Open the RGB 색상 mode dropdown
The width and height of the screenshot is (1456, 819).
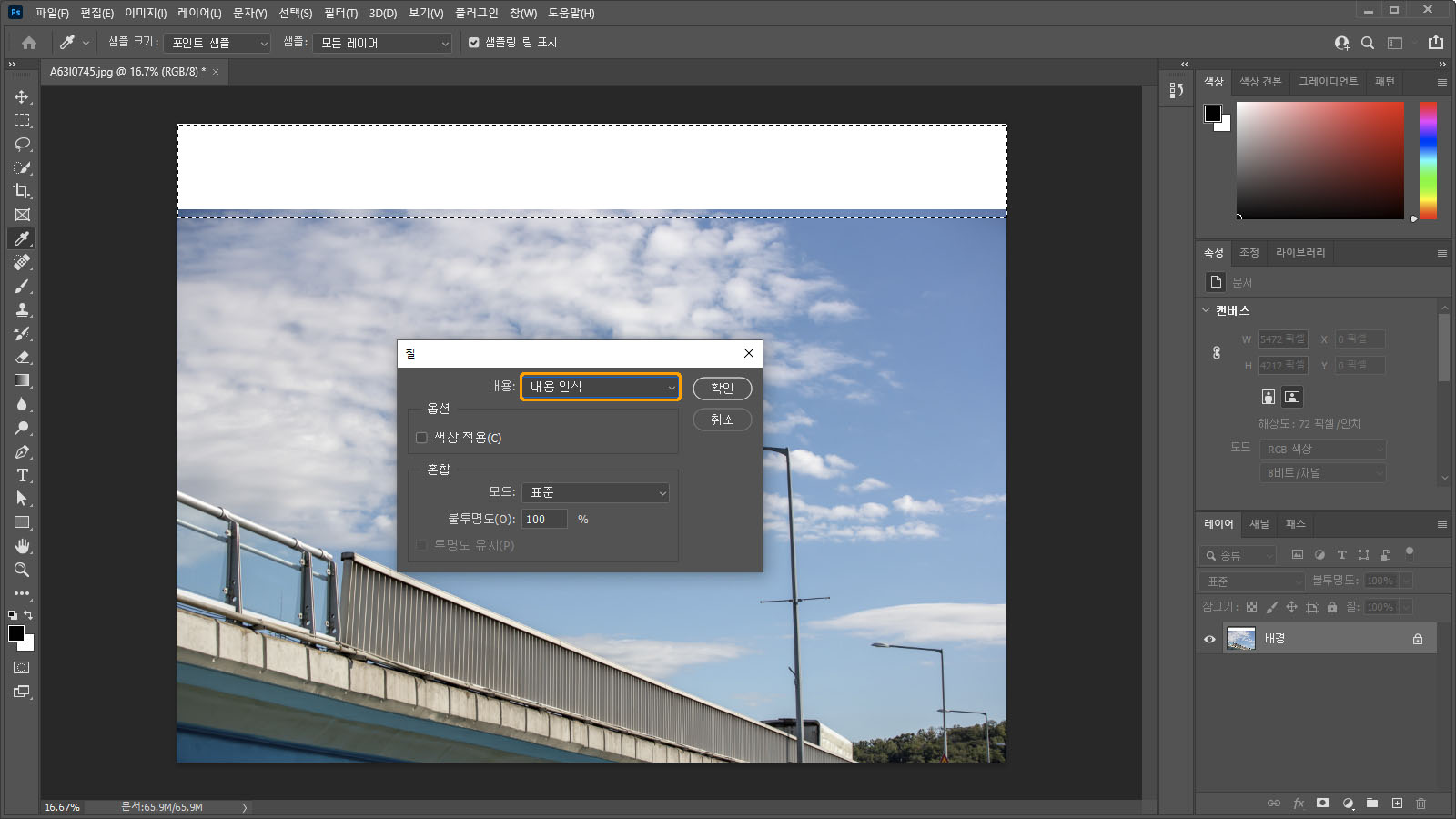pos(1323,450)
